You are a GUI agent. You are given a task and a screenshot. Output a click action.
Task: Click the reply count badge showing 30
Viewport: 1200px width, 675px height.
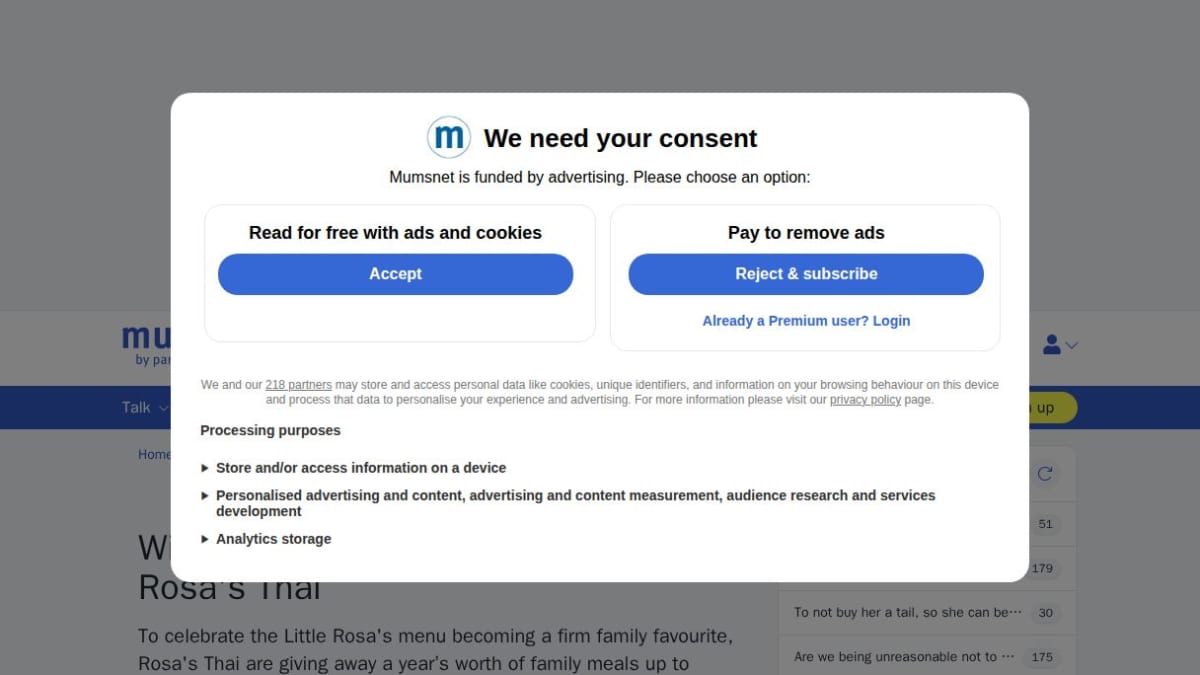1046,613
